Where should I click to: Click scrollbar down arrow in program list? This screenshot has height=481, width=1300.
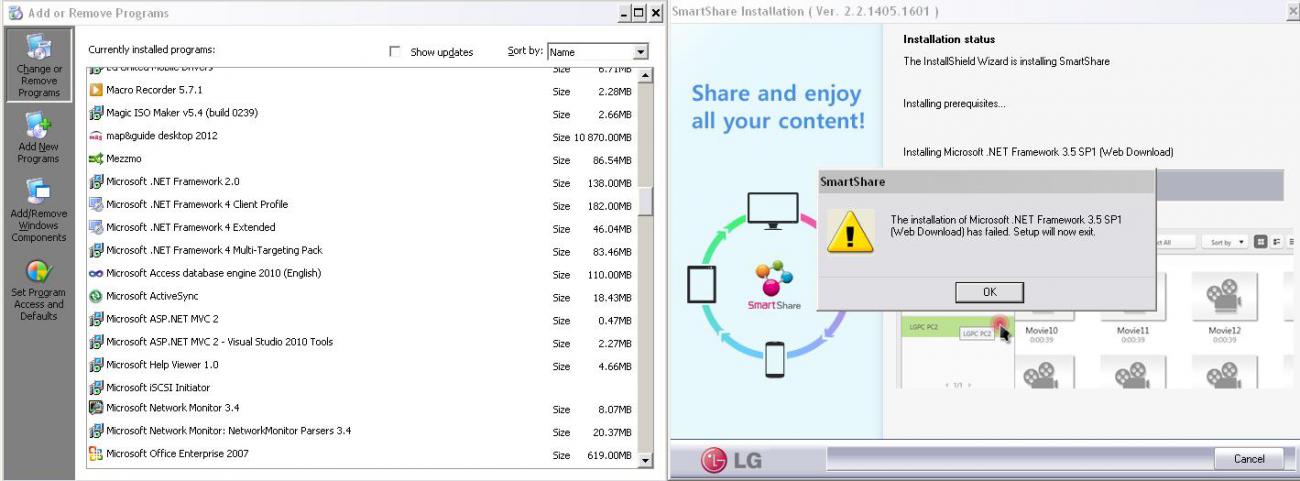[645, 459]
